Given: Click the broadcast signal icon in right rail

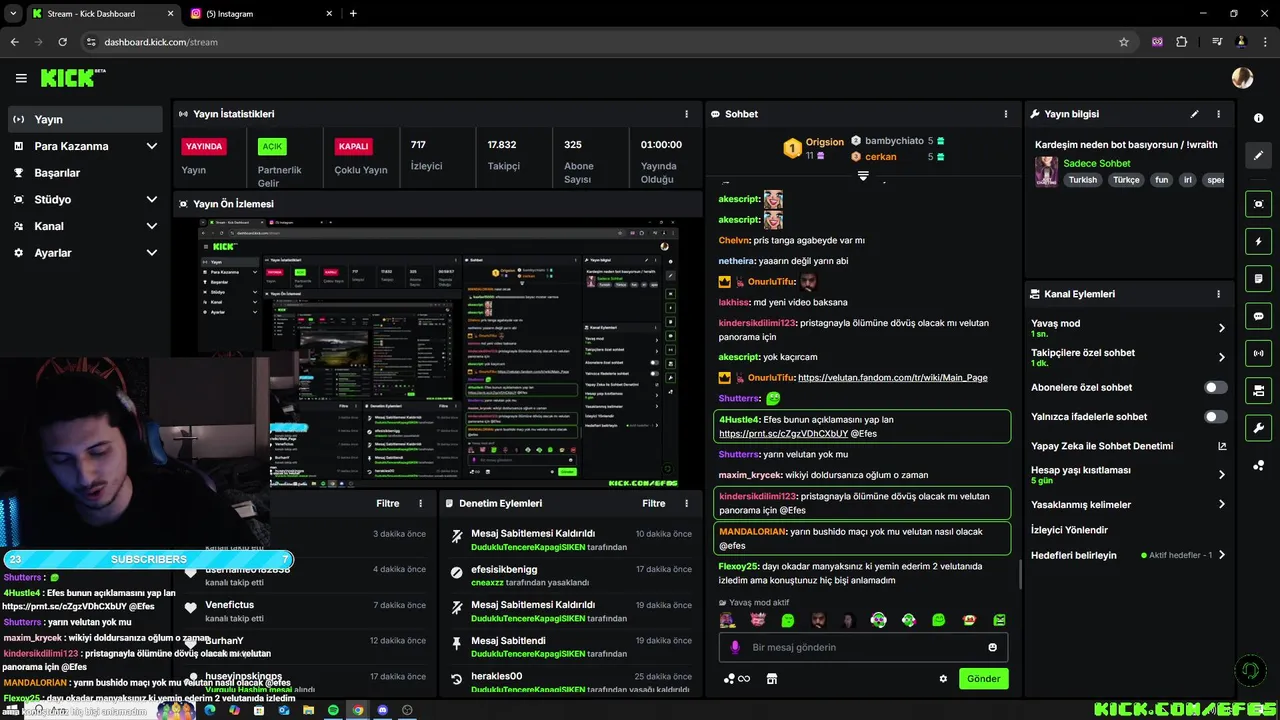Looking at the screenshot, I should (x=1258, y=353).
